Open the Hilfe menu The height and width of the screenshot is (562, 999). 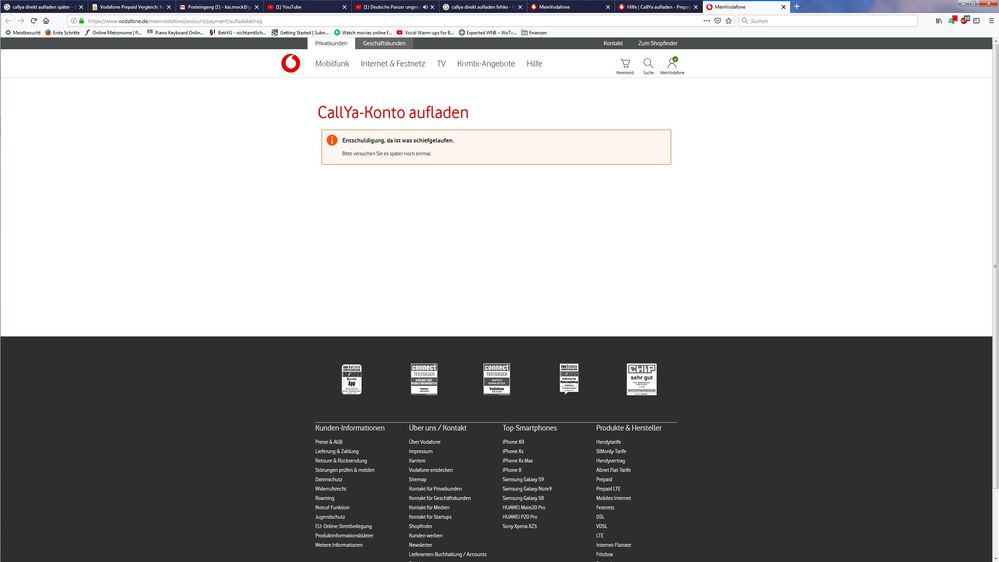point(535,64)
